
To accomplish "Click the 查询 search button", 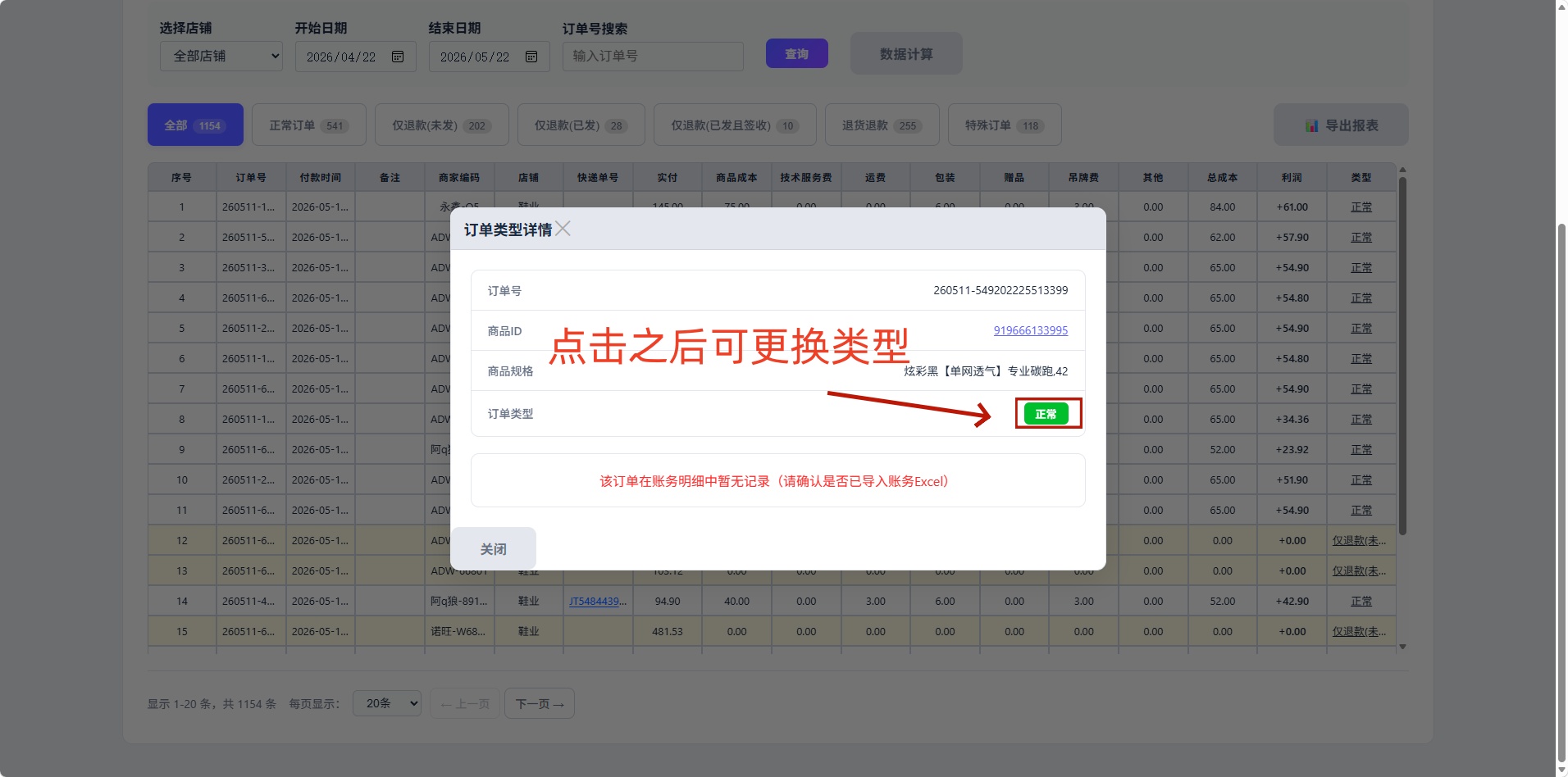I will pos(797,53).
